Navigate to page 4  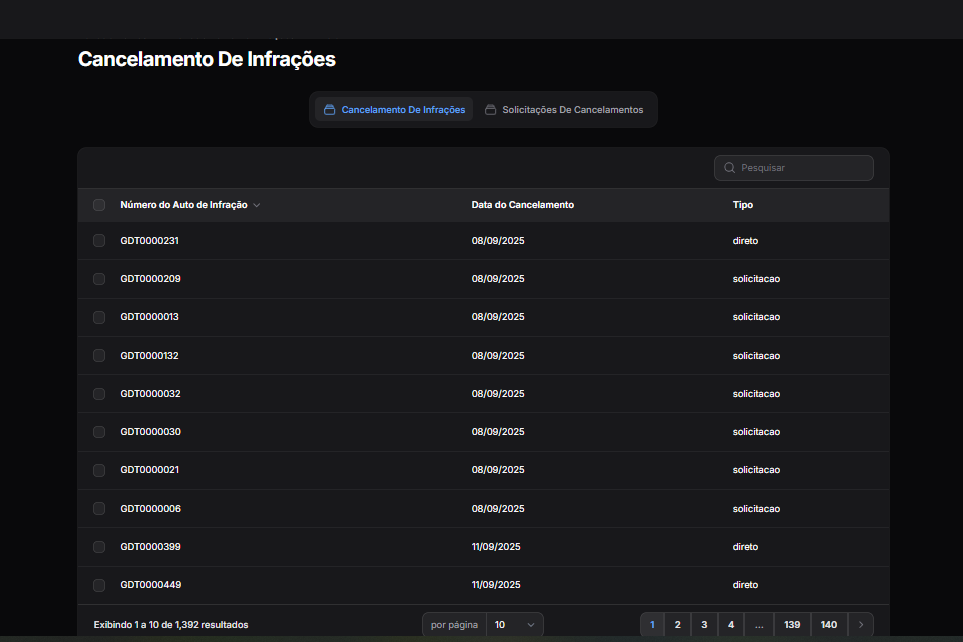(731, 625)
